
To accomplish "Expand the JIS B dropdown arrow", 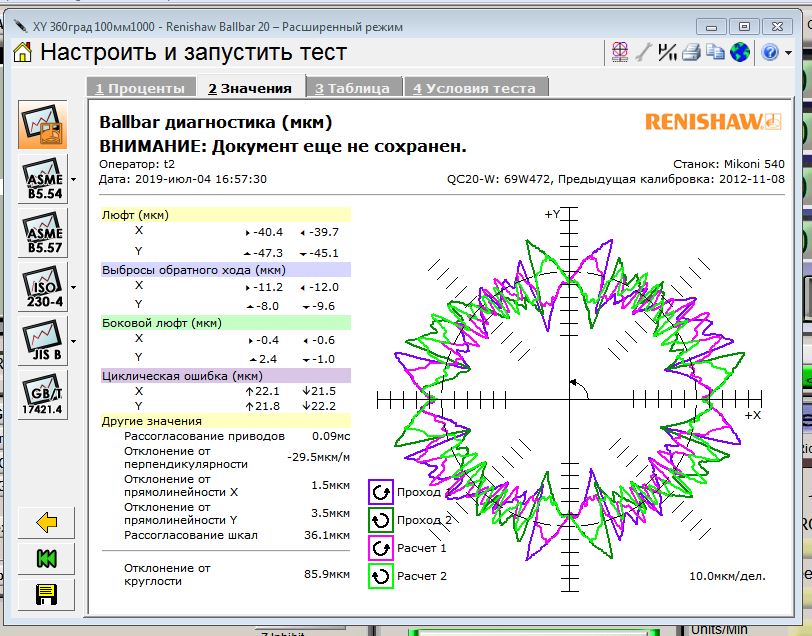I will [74, 341].
